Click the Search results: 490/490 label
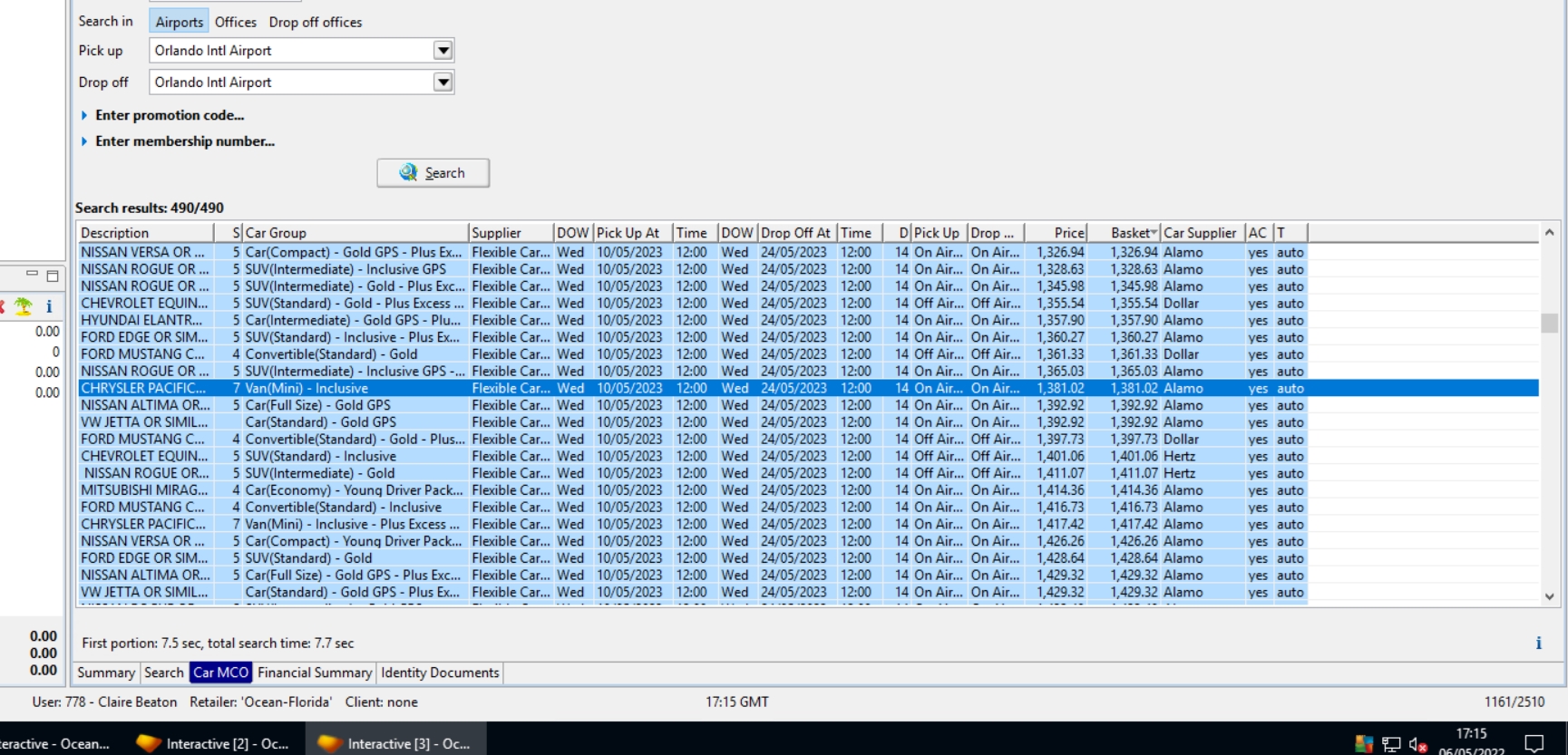Viewport: 1568px width, 755px height. tap(149, 208)
